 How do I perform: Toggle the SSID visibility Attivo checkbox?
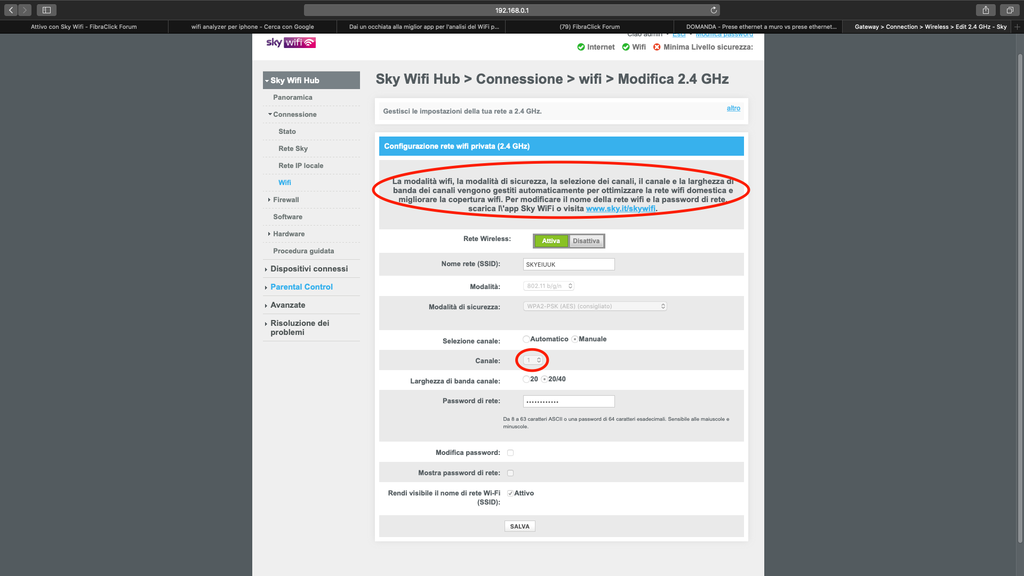coord(510,493)
